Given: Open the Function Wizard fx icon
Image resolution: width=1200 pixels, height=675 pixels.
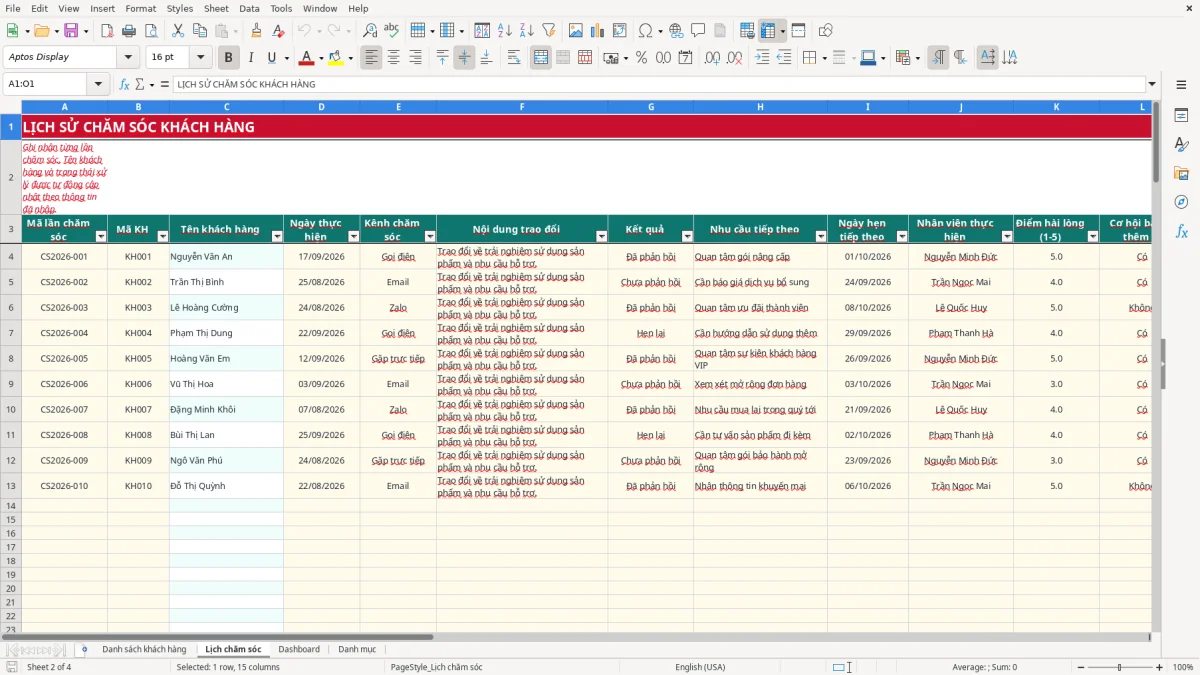Looking at the screenshot, I should (124, 84).
